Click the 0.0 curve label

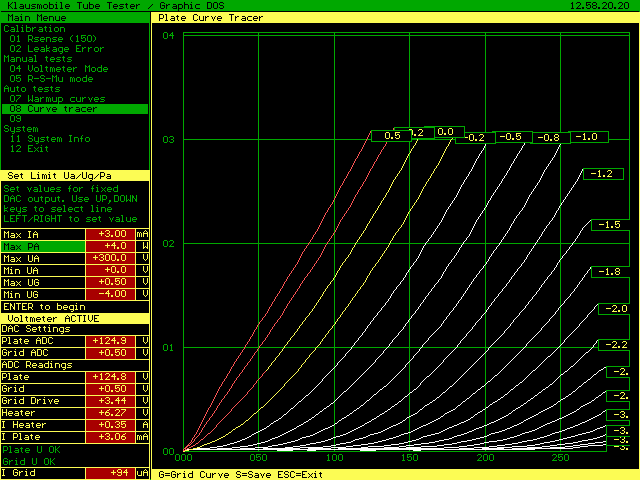(x=444, y=132)
